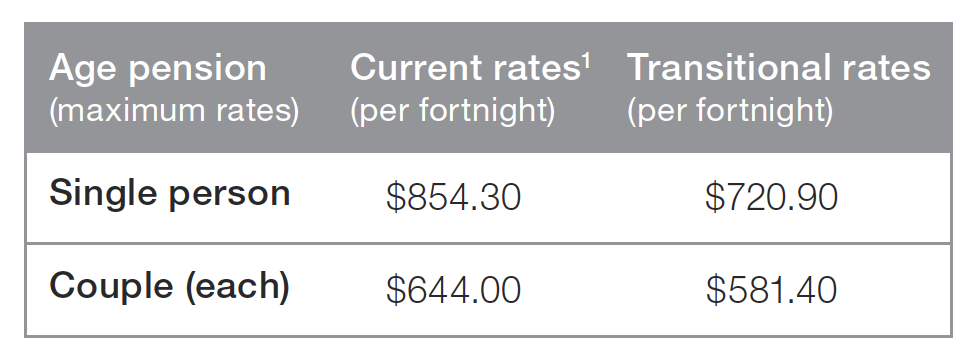This screenshot has height=364, width=980.
Task: Click the word (each) in Couple row
Action: pyautogui.click(x=237, y=288)
